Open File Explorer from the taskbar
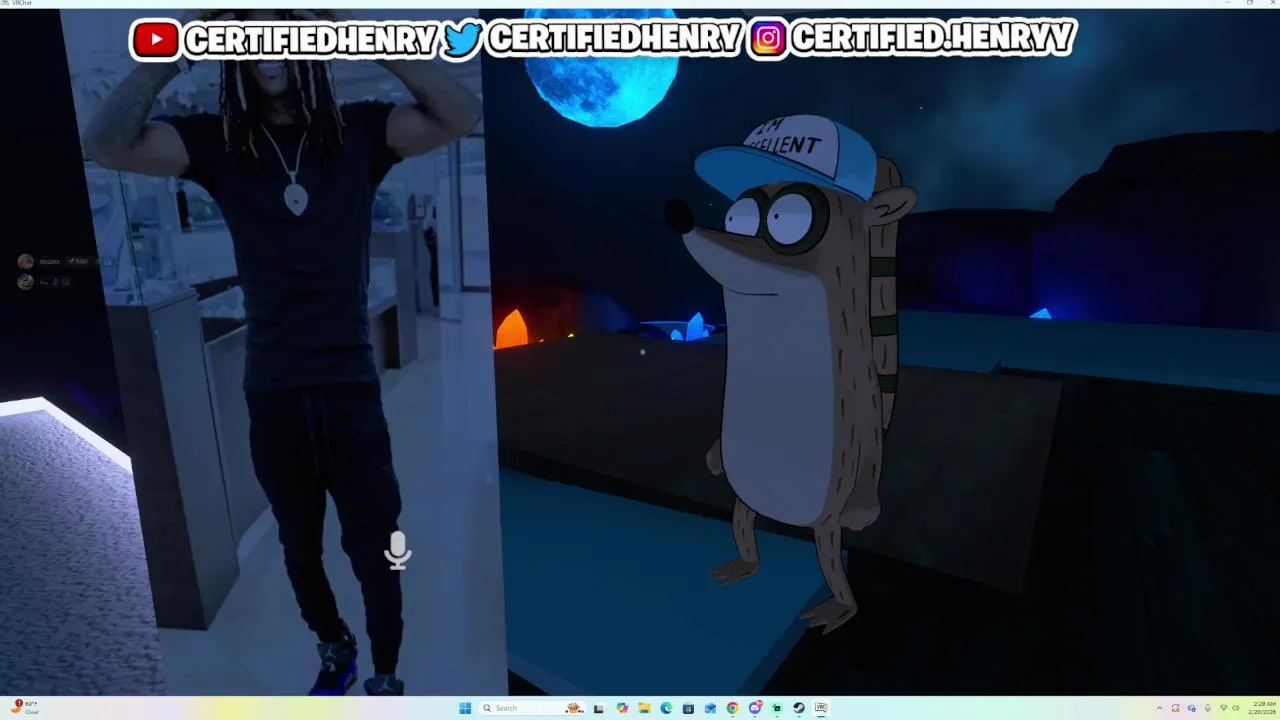The image size is (1280, 720). 644,708
